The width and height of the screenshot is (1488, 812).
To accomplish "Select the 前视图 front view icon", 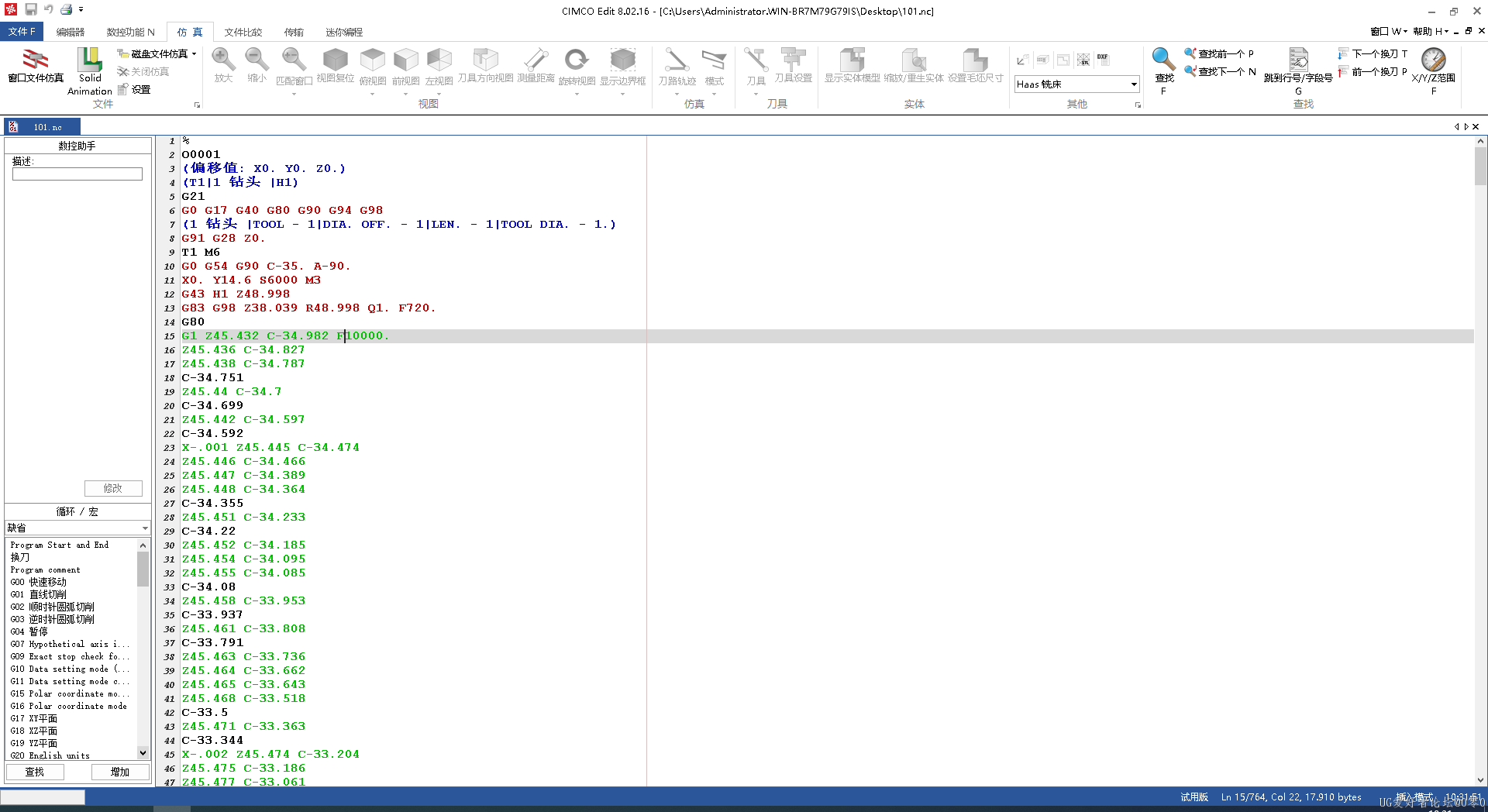I will 405,60.
